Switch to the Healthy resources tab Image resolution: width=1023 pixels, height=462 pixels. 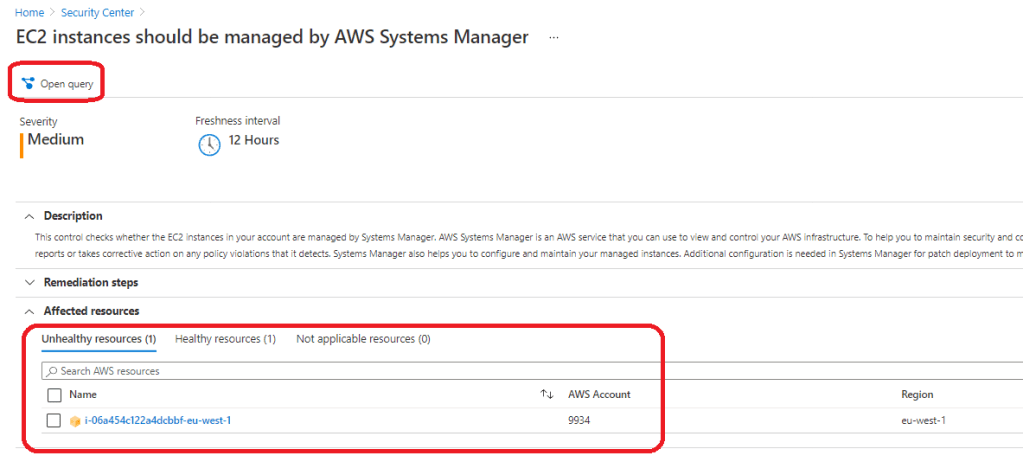pyautogui.click(x=225, y=340)
